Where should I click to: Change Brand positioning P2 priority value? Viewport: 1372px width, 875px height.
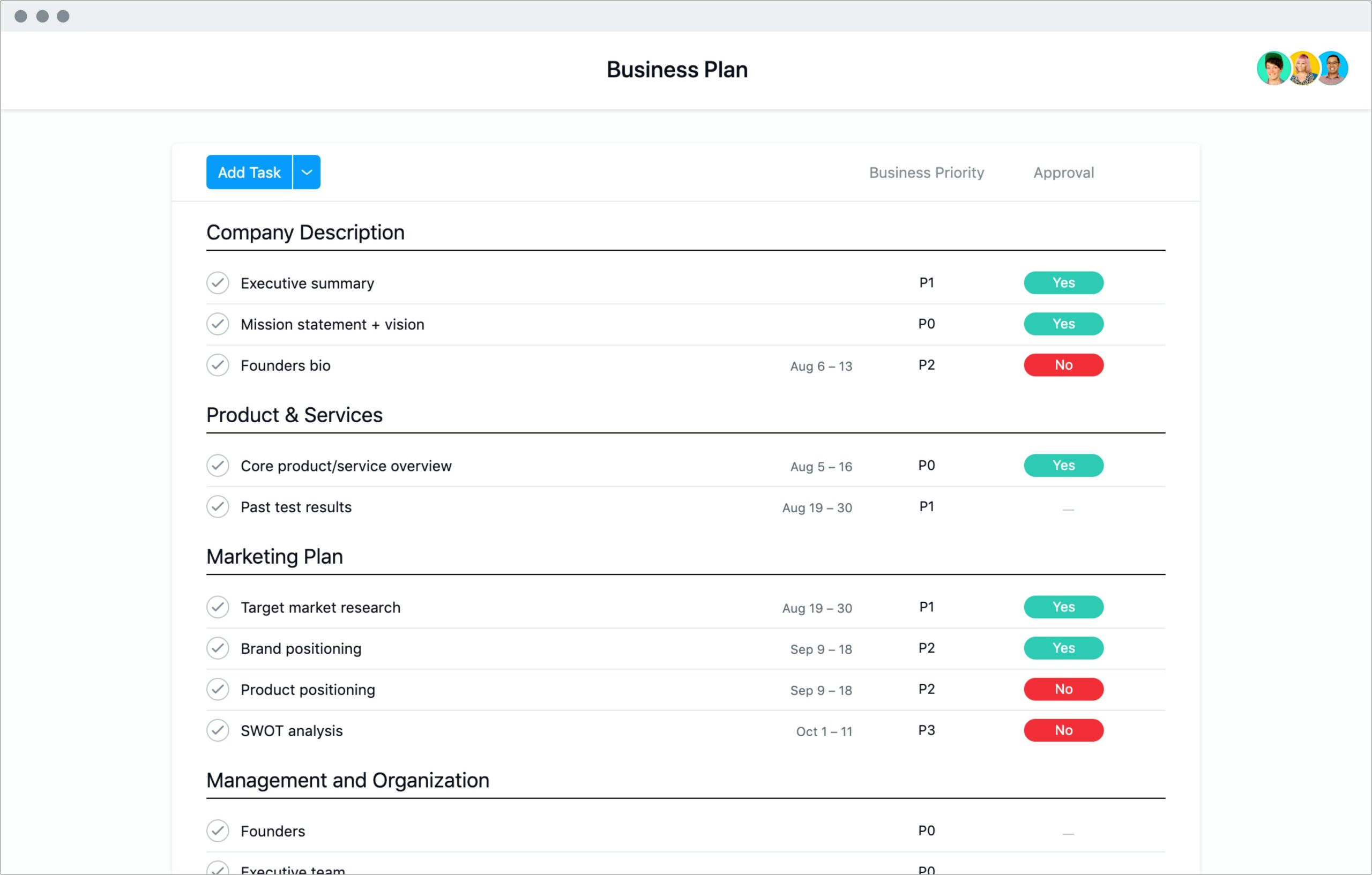click(x=927, y=648)
